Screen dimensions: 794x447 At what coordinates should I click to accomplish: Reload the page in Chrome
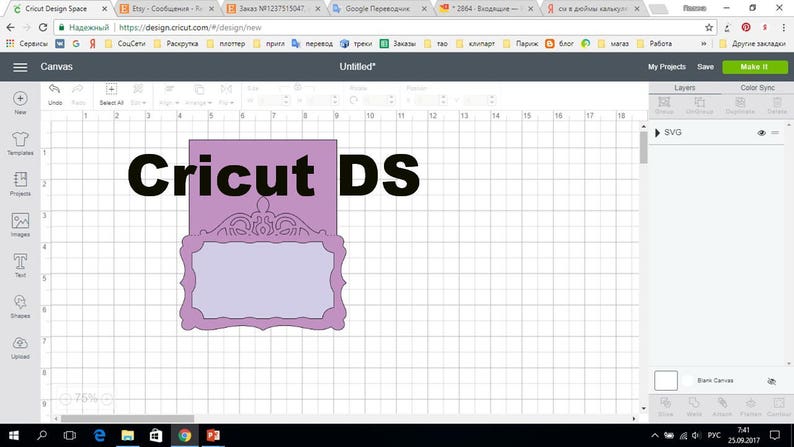43,27
